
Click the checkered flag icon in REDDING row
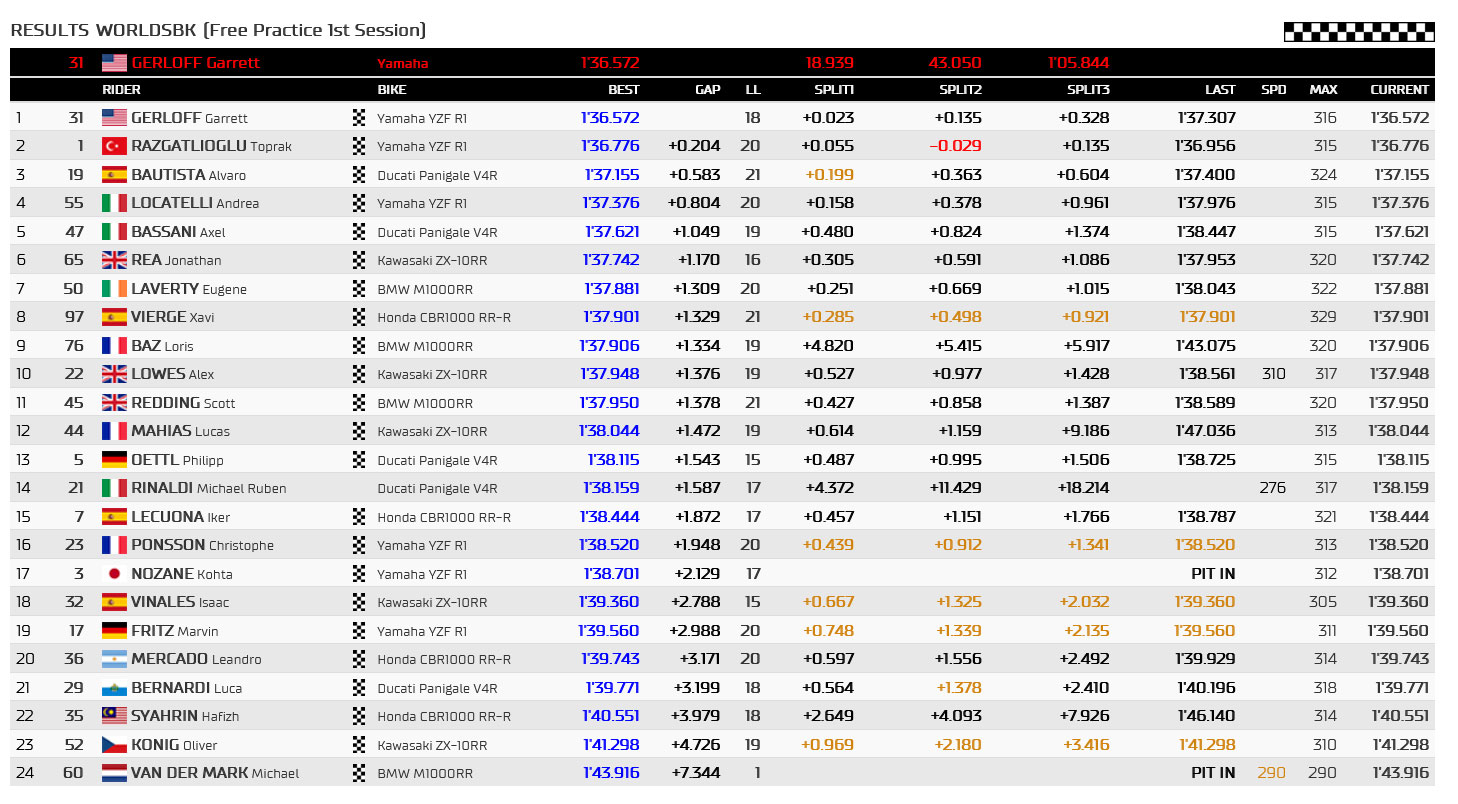point(360,403)
